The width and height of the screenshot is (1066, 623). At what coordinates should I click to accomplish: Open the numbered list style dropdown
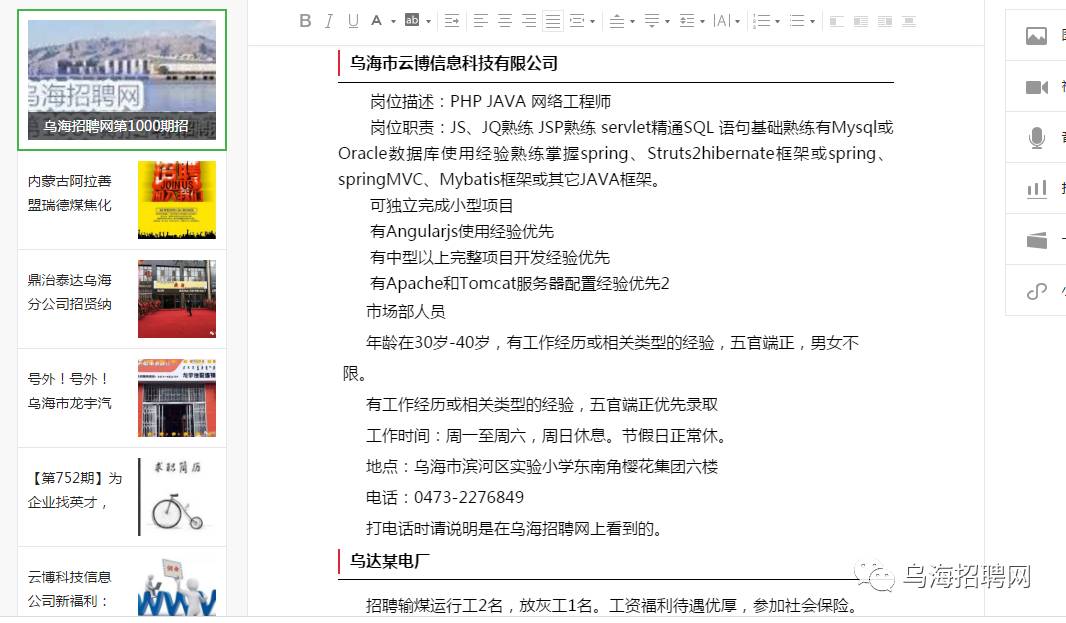[x=777, y=22]
